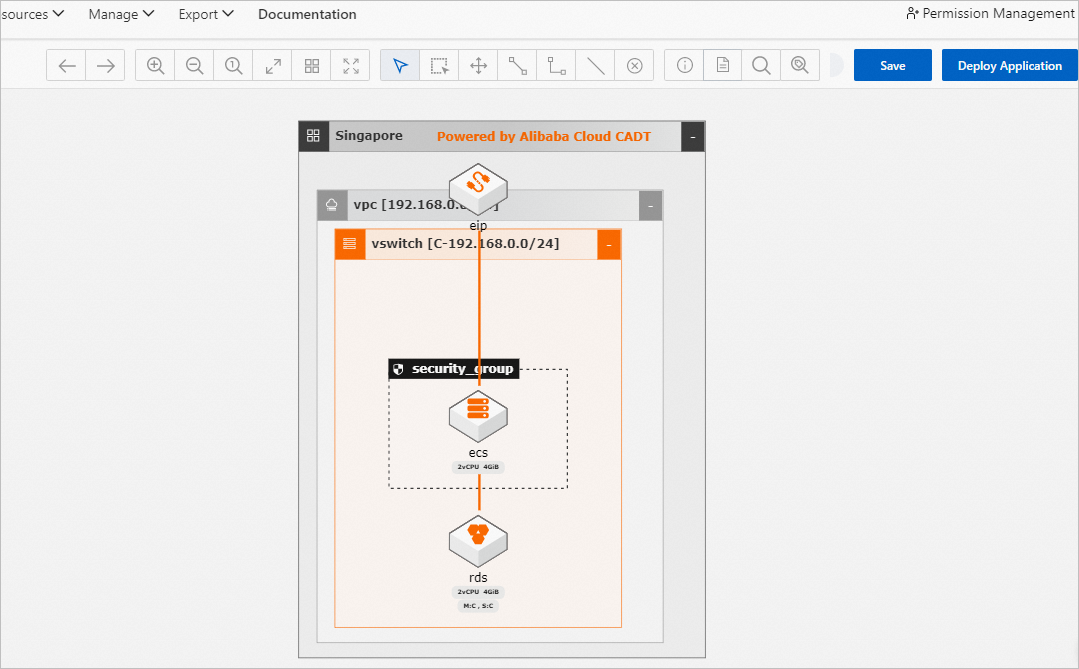The image size is (1079, 669).
Task: Click the Singapore region title
Action: click(369, 136)
